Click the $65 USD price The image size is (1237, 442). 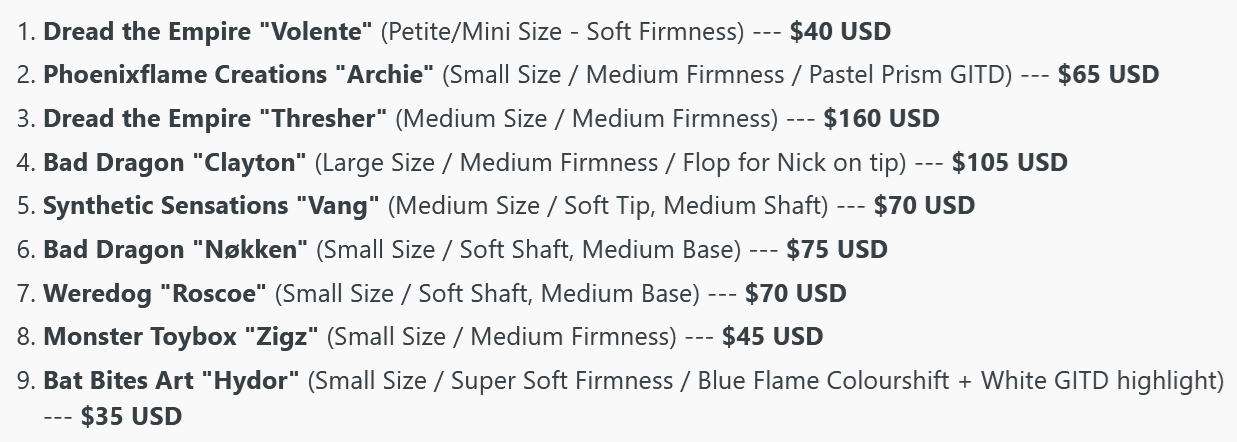pyautogui.click(x=1107, y=75)
